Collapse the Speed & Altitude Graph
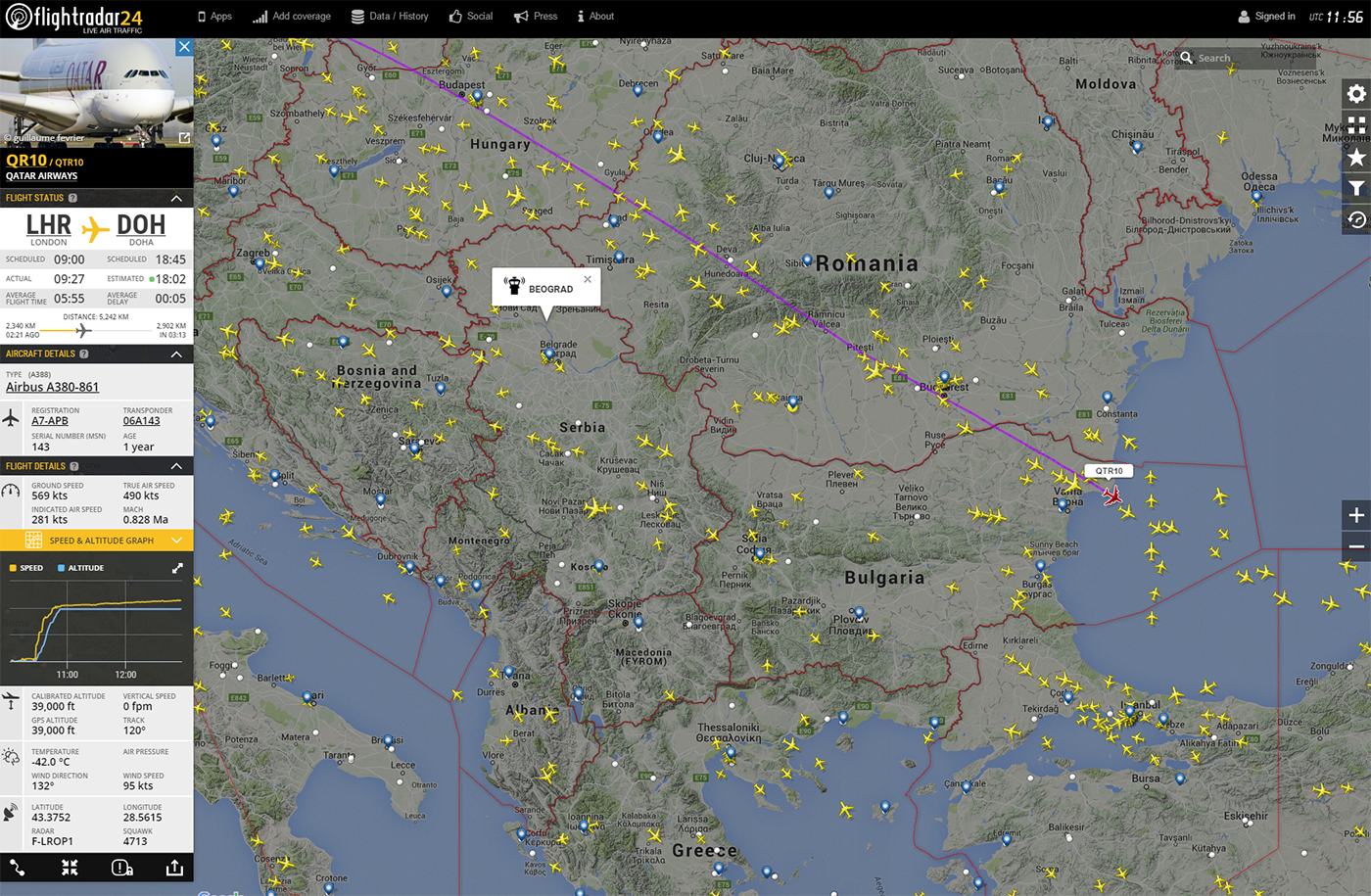Image resolution: width=1371 pixels, height=896 pixels. tap(176, 541)
